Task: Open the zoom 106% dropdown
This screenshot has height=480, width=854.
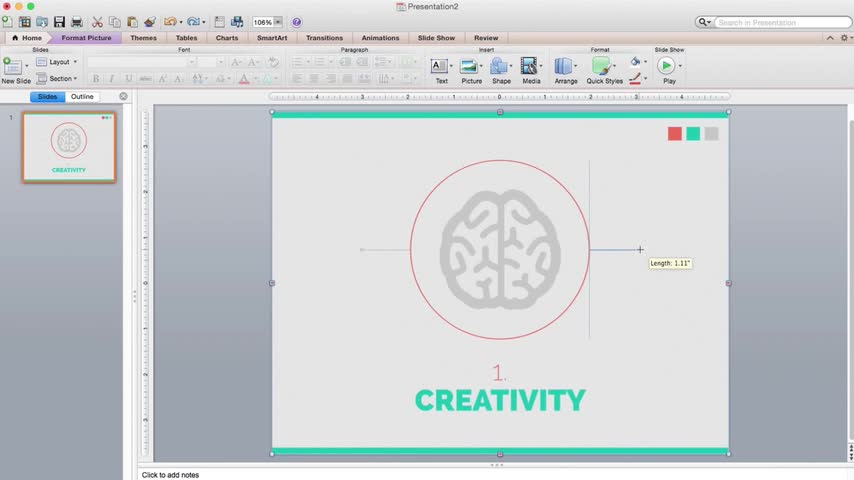Action: click(278, 22)
